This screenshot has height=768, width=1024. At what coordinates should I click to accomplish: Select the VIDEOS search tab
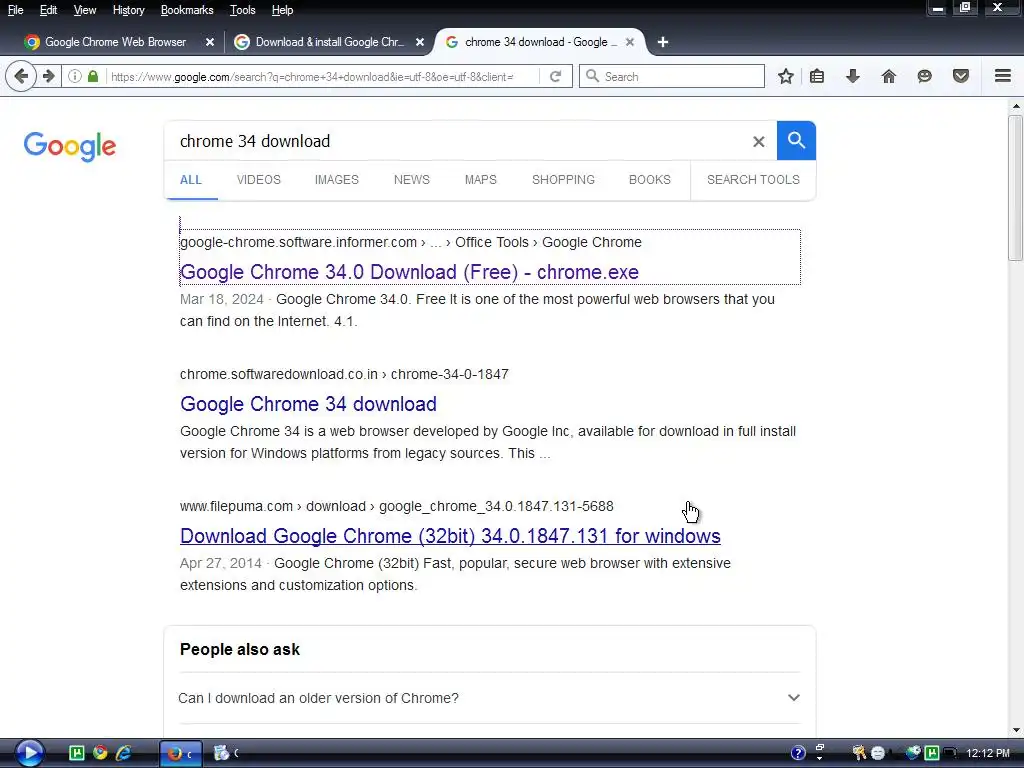[x=259, y=180]
